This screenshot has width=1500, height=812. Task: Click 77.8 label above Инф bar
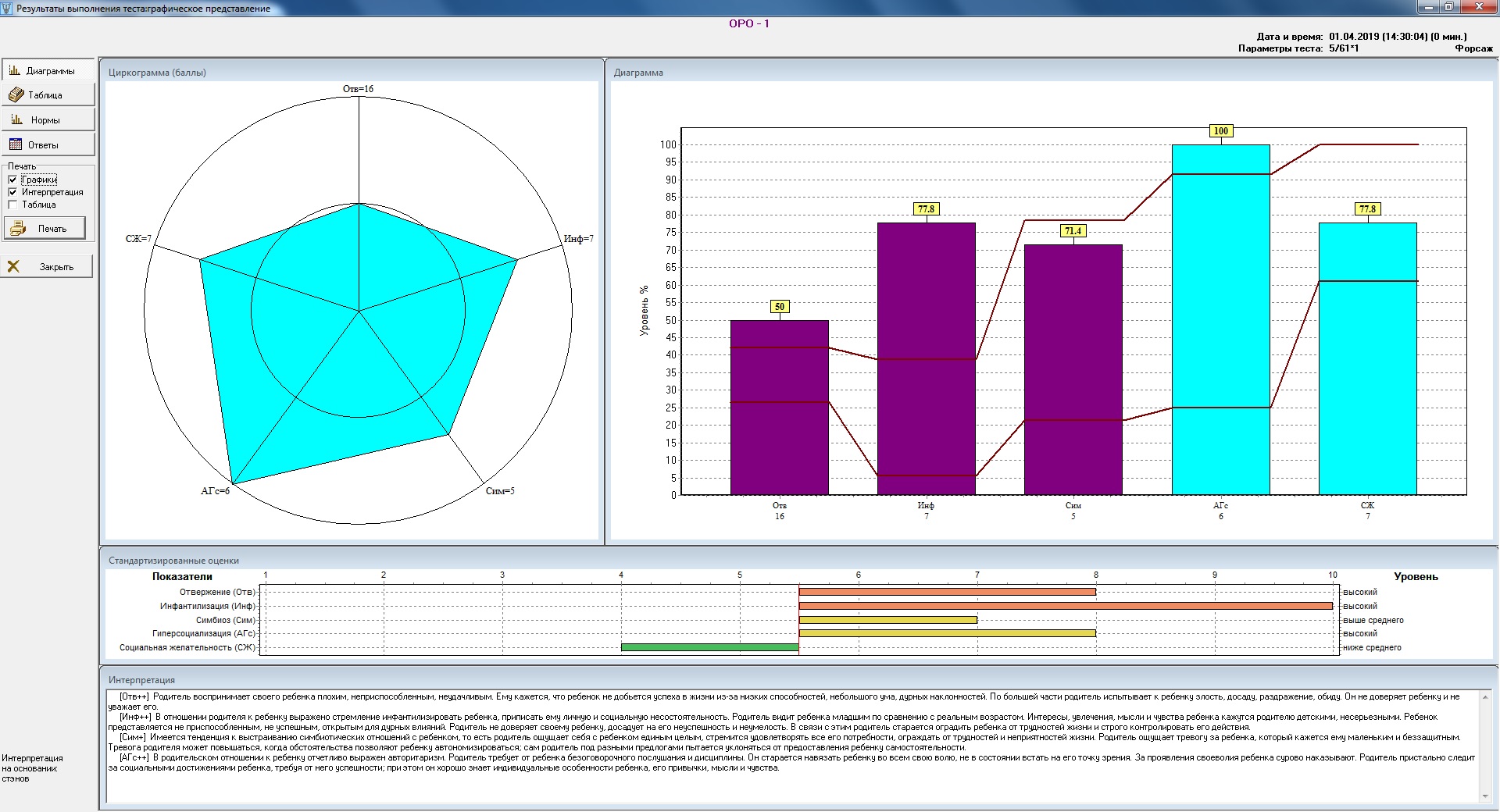click(926, 209)
